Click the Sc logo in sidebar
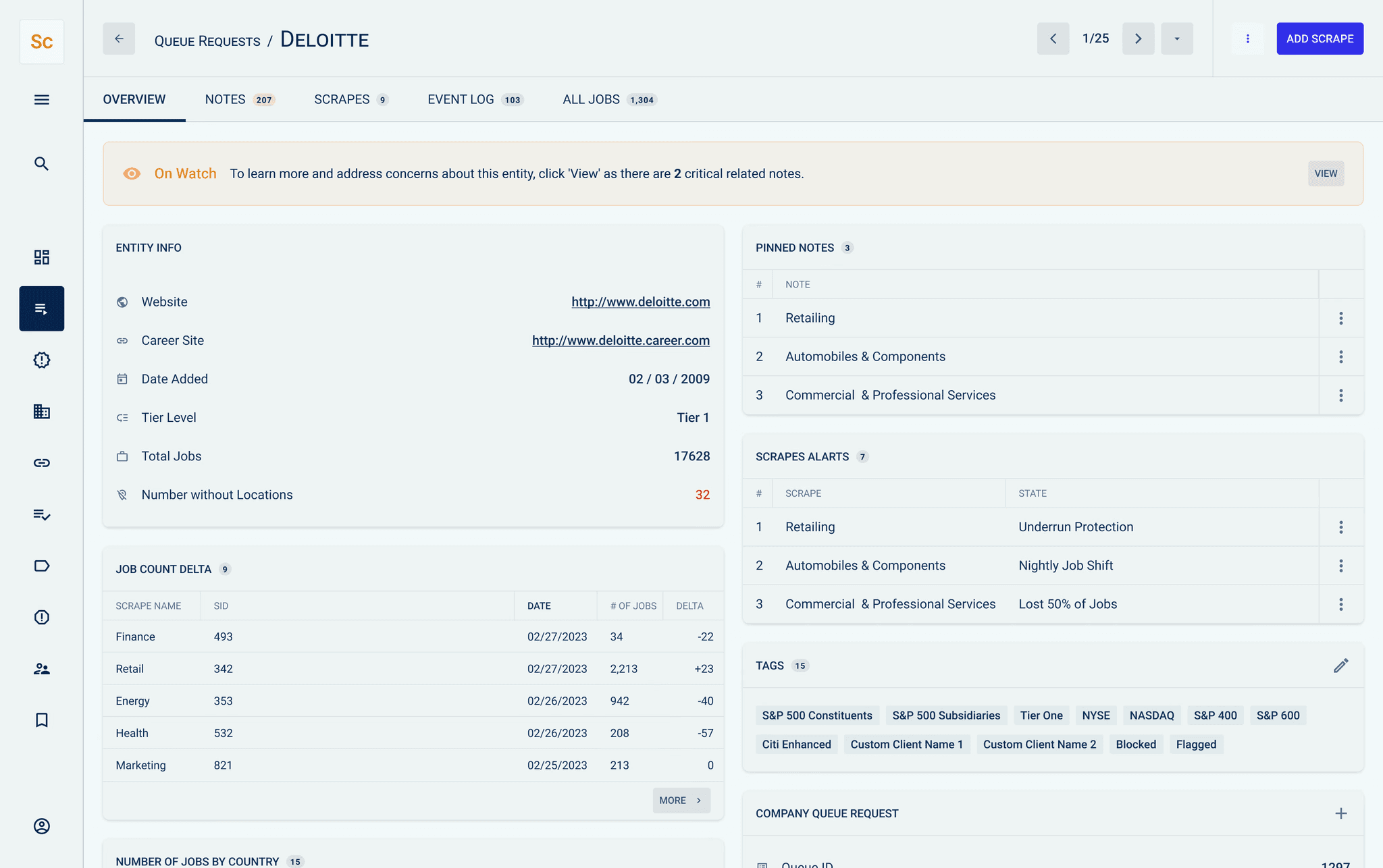This screenshot has height=868, width=1383. tap(42, 42)
